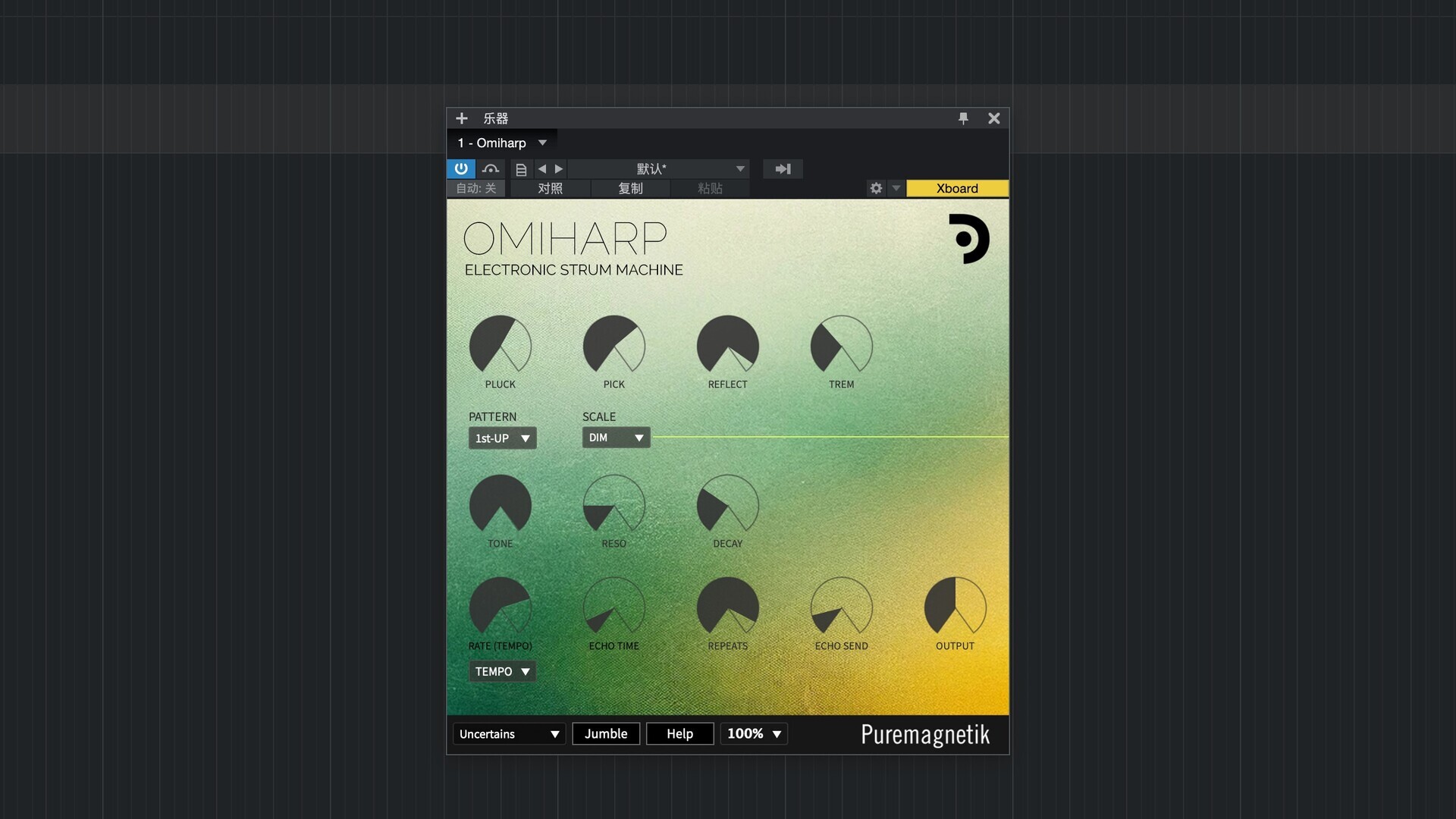Click the OUTPUT knob
The height and width of the screenshot is (819, 1456).
pos(955,607)
